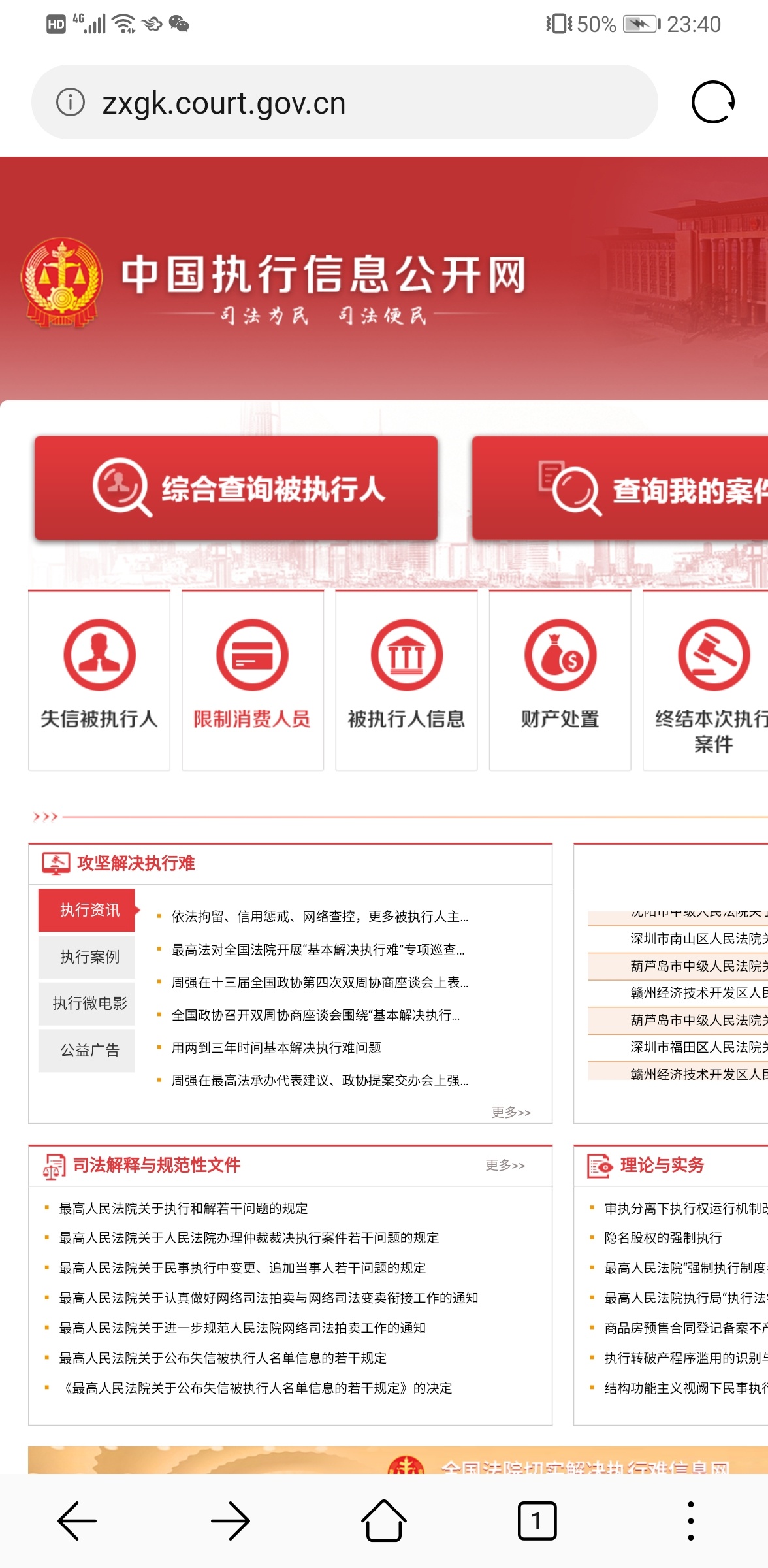
Task: Tap the Wi-Fi signal icon in status bar
Action: tap(123, 24)
